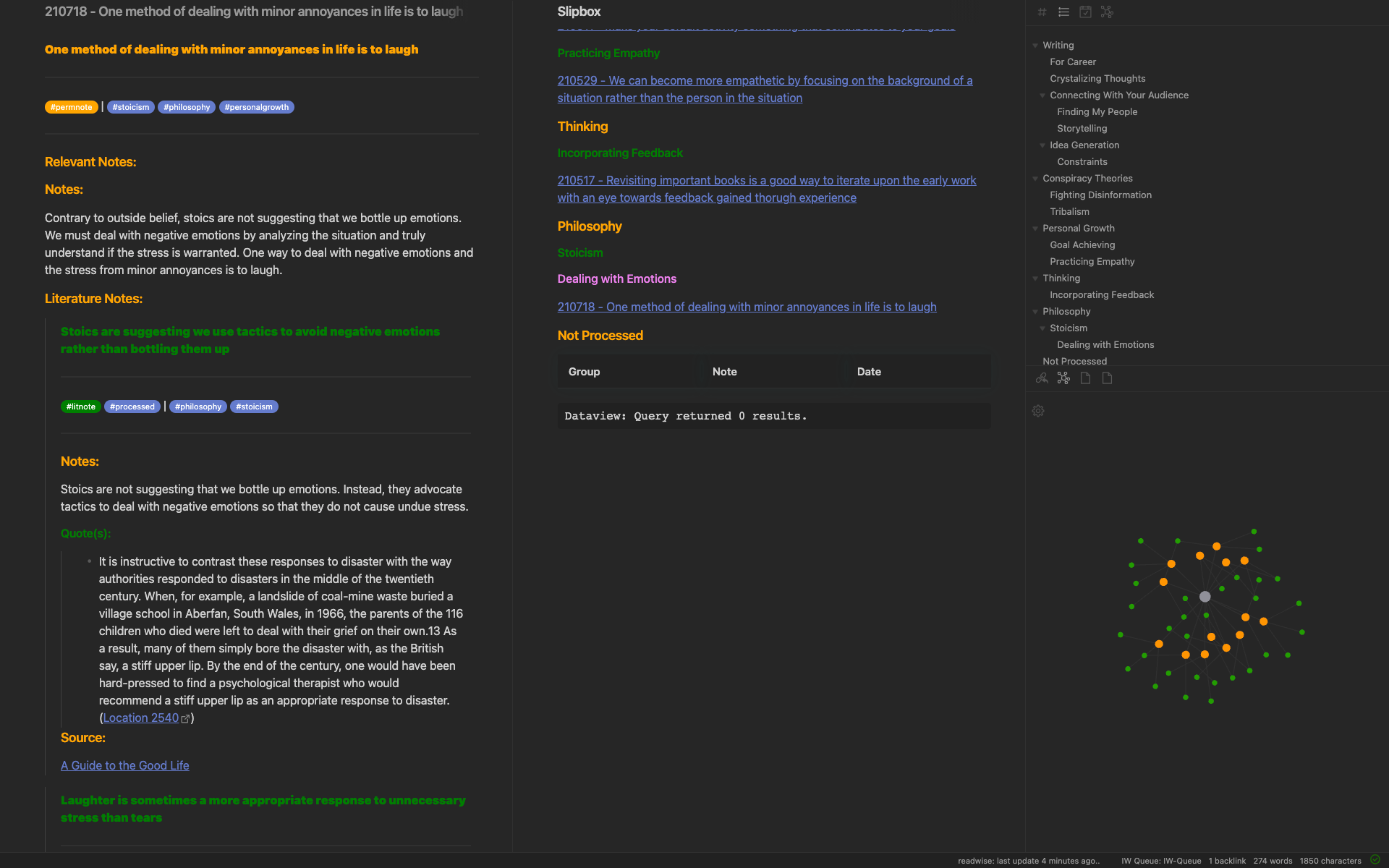This screenshot has height=868, width=1389.
Task: Click the #permnote orange tag
Action: tap(71, 107)
